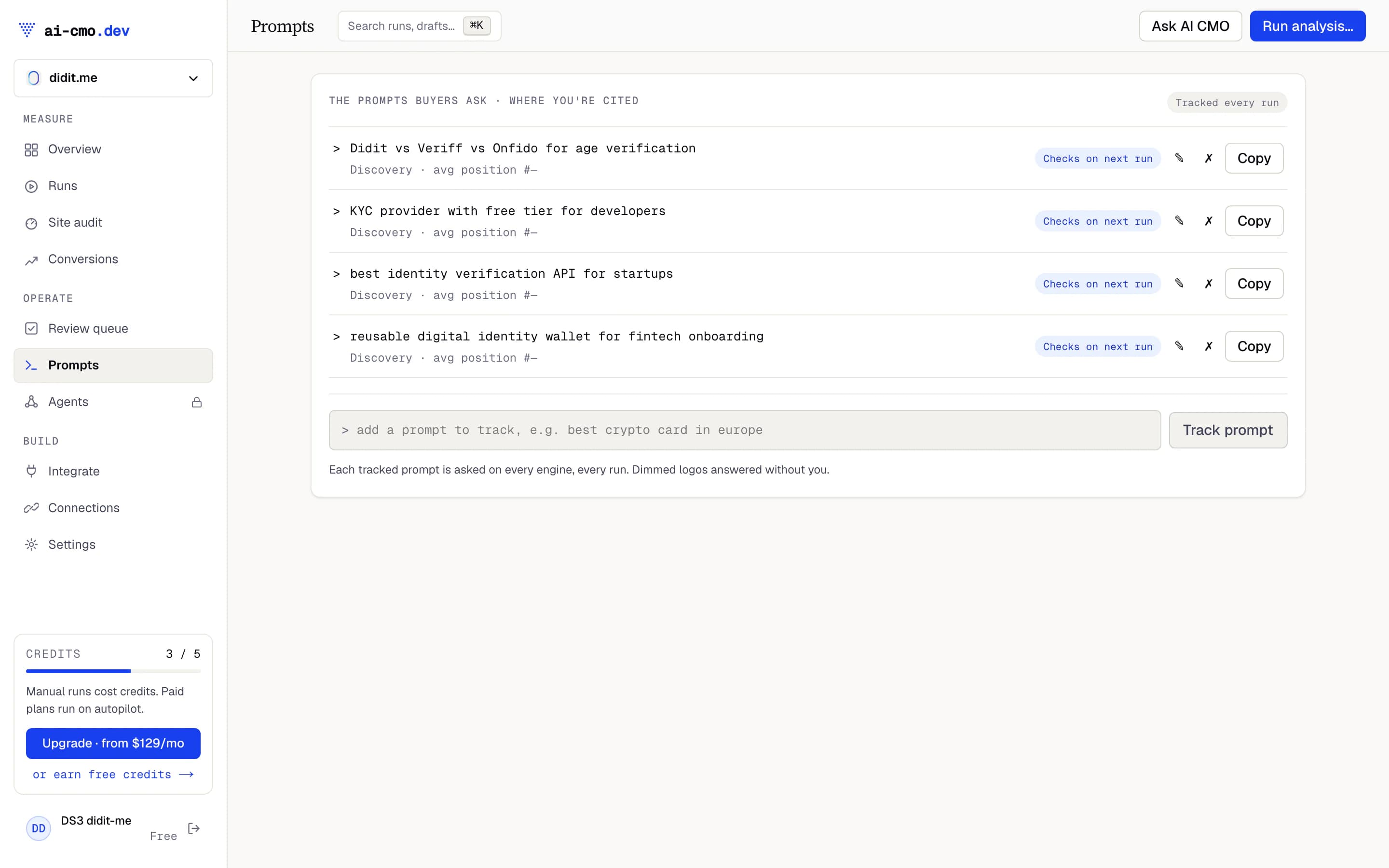Click the Settings gear icon
1389x868 pixels.
pyautogui.click(x=31, y=545)
